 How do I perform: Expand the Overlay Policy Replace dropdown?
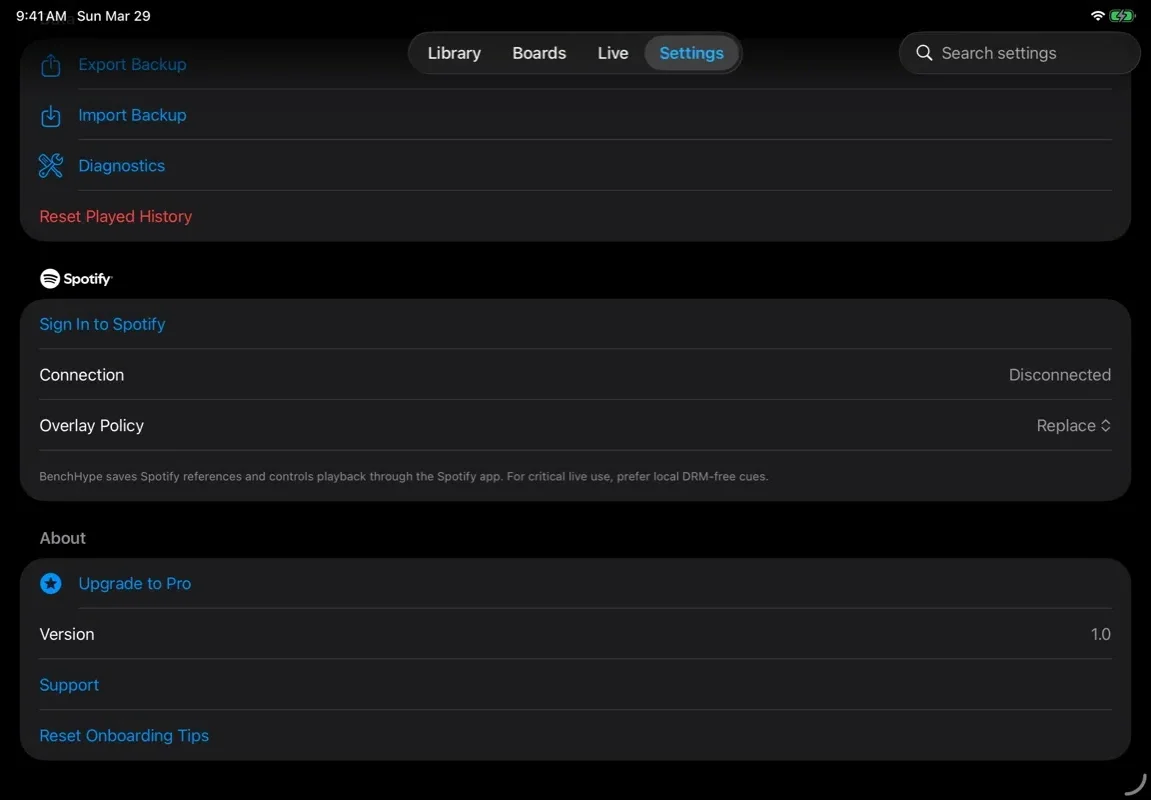coord(1073,426)
